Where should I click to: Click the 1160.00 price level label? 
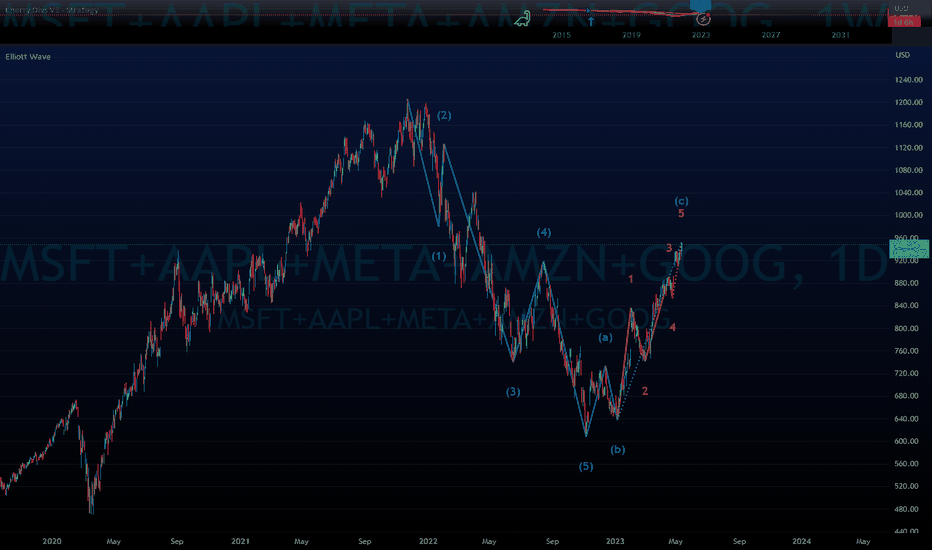coord(909,125)
